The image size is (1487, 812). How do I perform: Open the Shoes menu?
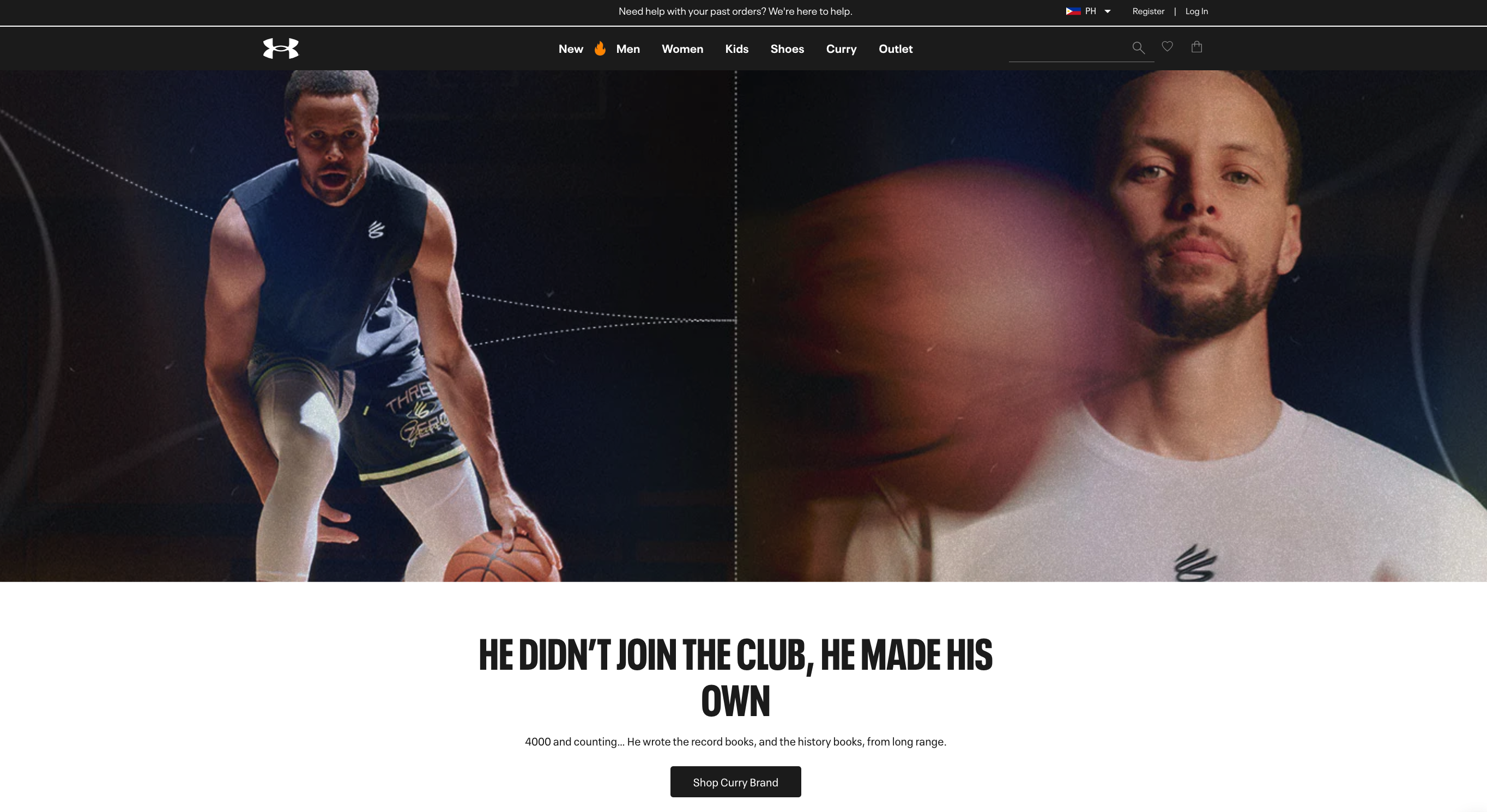tap(787, 49)
